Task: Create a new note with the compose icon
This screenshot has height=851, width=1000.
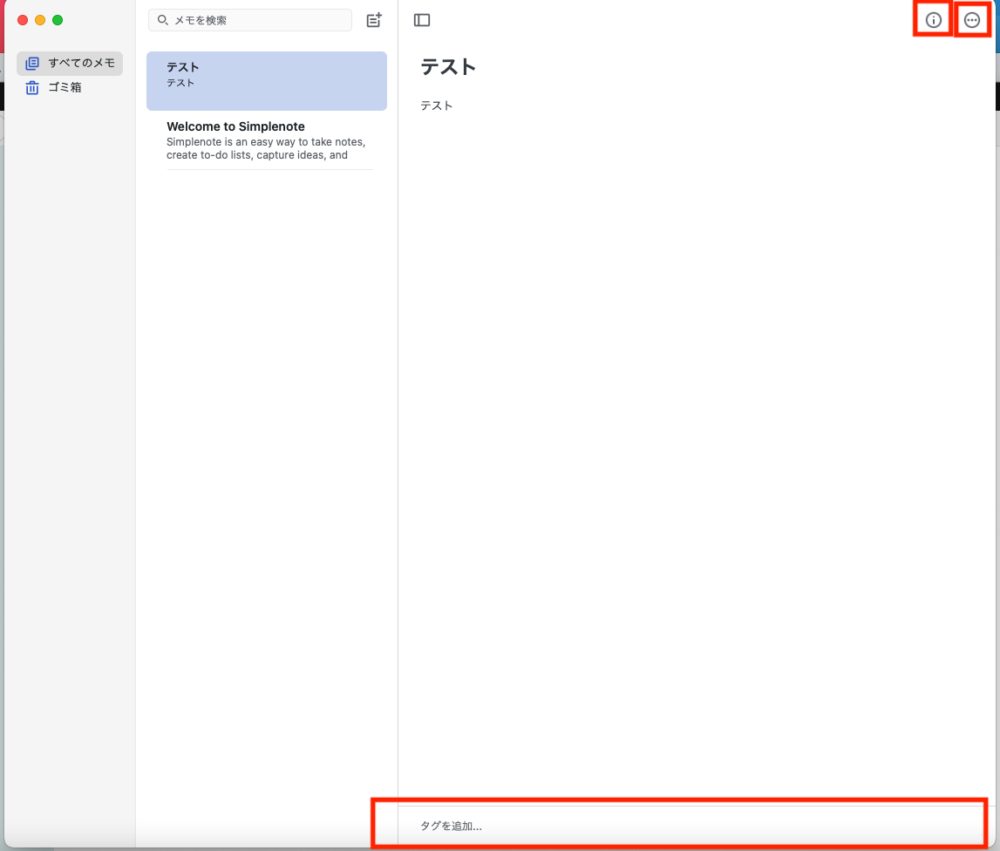Action: coord(374,20)
